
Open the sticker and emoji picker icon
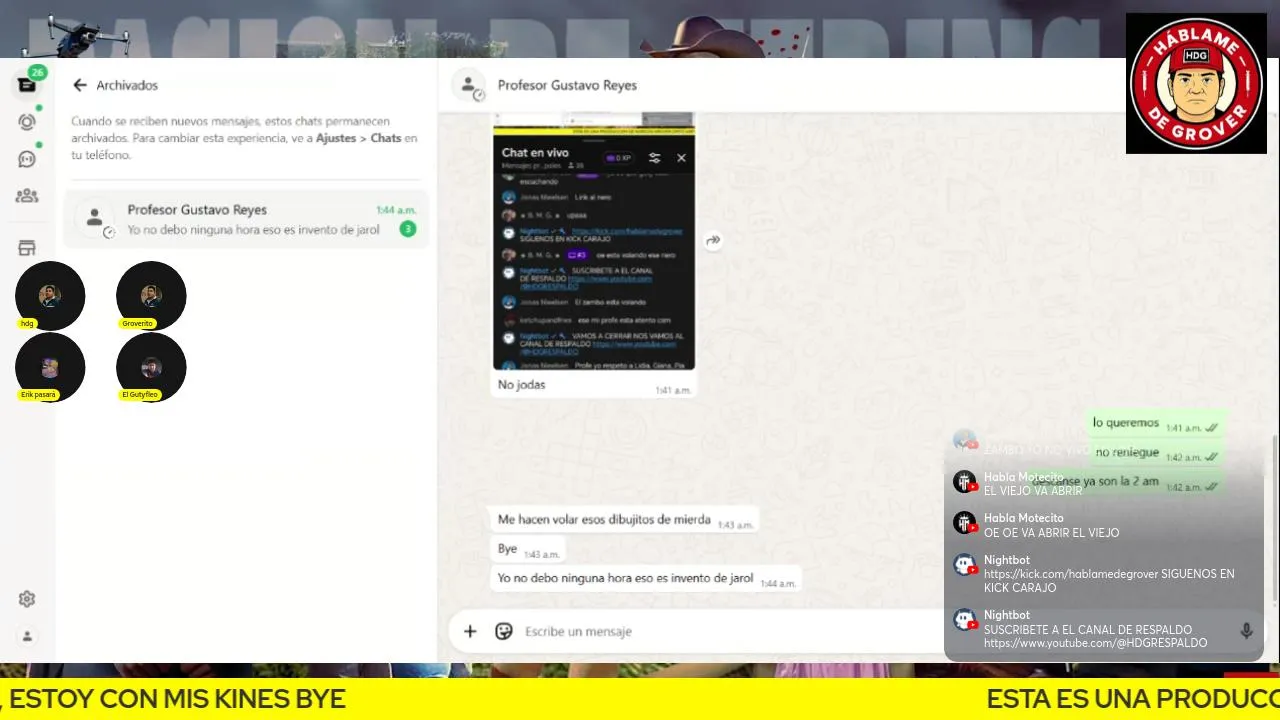click(x=504, y=631)
